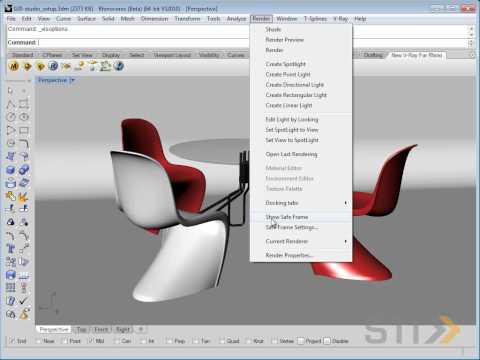Expand the Docking tabs submenu
Image resolution: width=480 pixels, height=360 pixels.
point(301,203)
